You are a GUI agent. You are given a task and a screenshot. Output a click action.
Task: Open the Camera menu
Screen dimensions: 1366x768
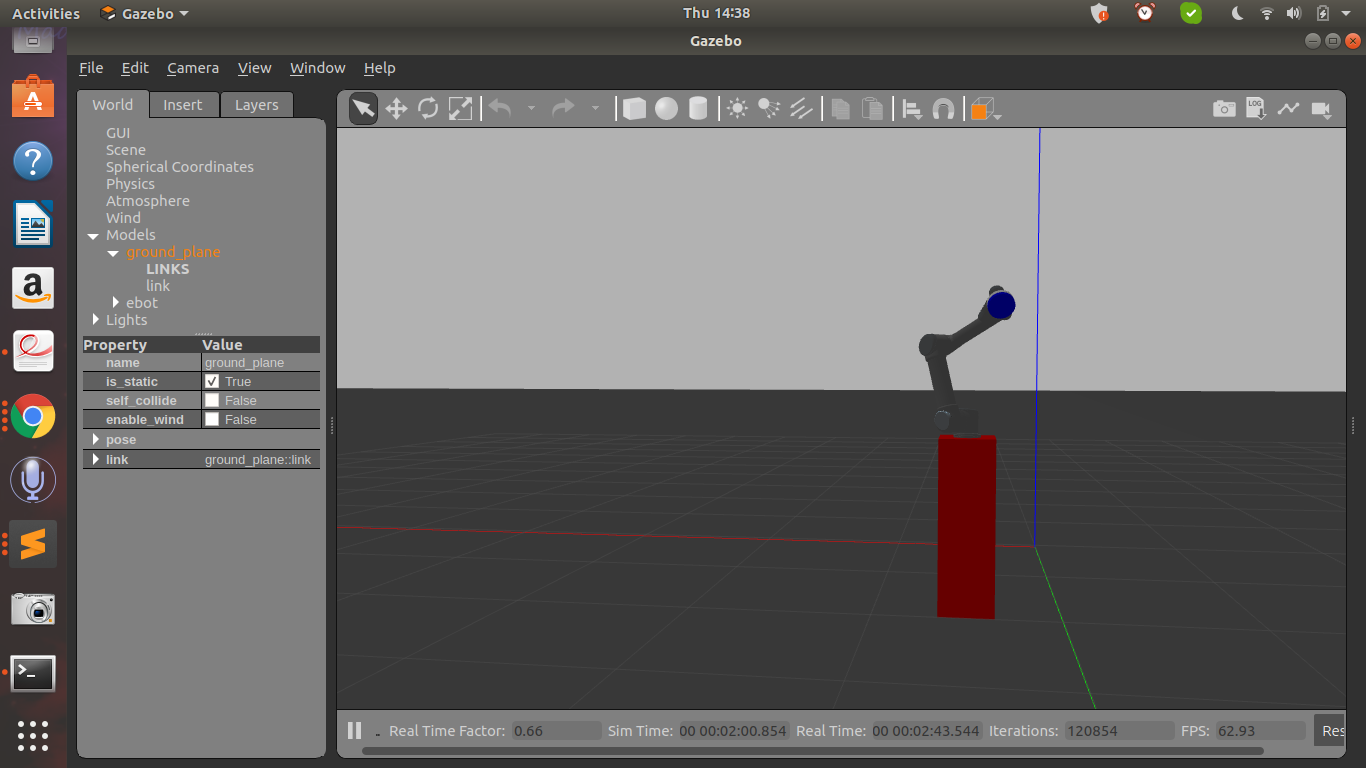pyautogui.click(x=192, y=67)
